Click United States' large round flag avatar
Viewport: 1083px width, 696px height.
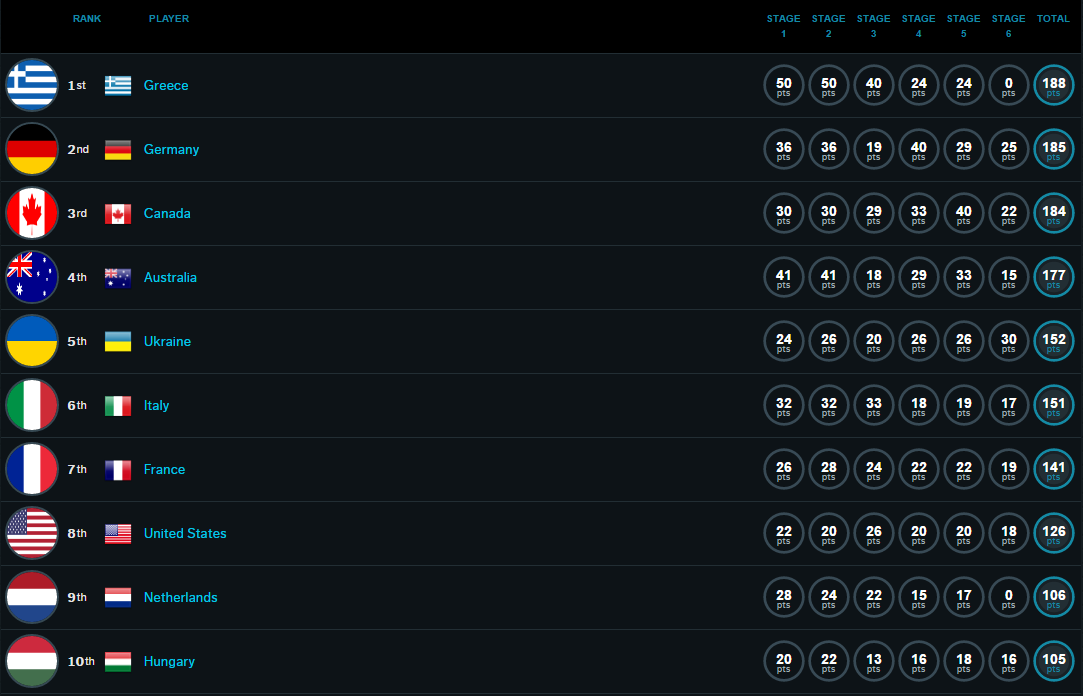(32, 533)
